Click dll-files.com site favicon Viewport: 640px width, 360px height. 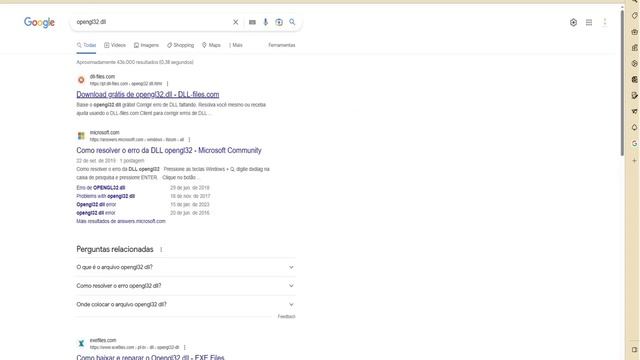pos(81,80)
